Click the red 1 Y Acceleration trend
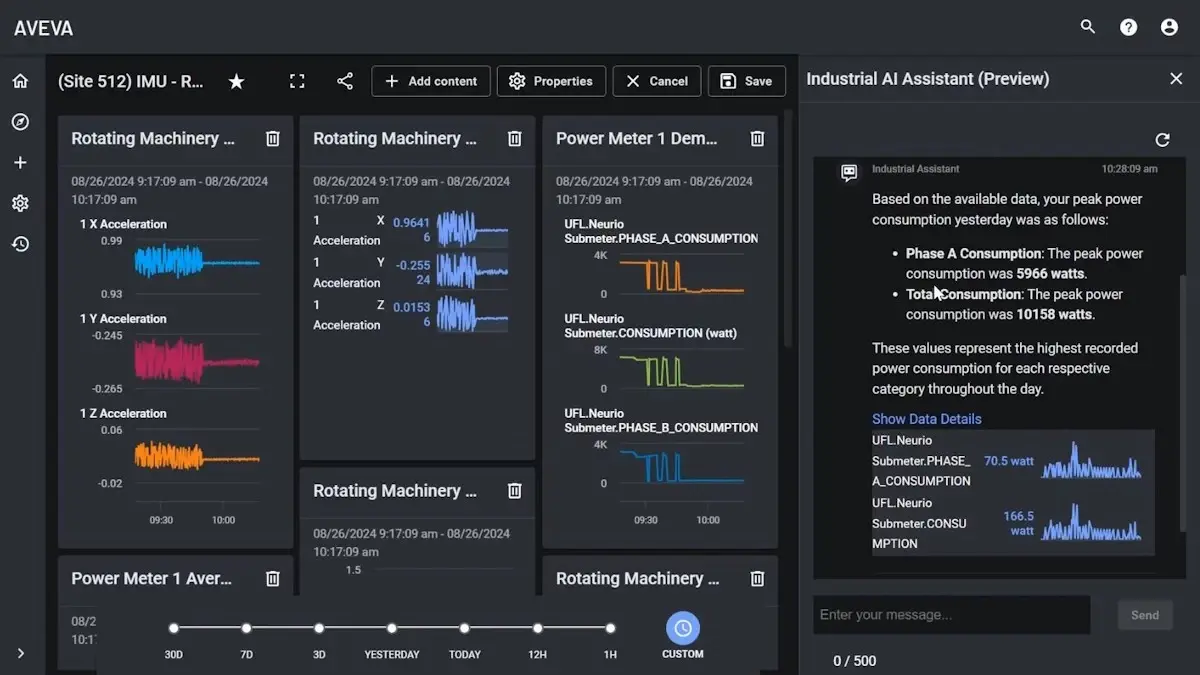This screenshot has width=1200, height=675. (x=197, y=362)
